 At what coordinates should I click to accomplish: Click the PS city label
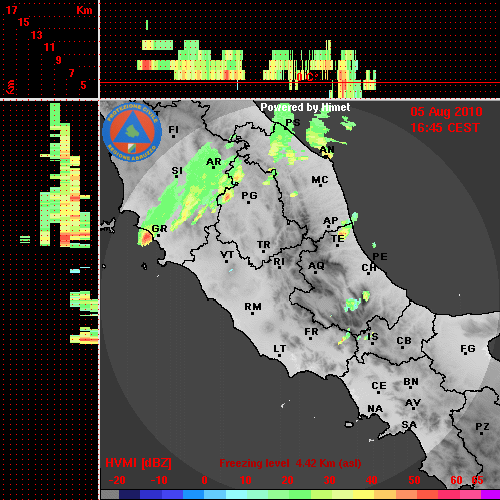pyautogui.click(x=293, y=123)
